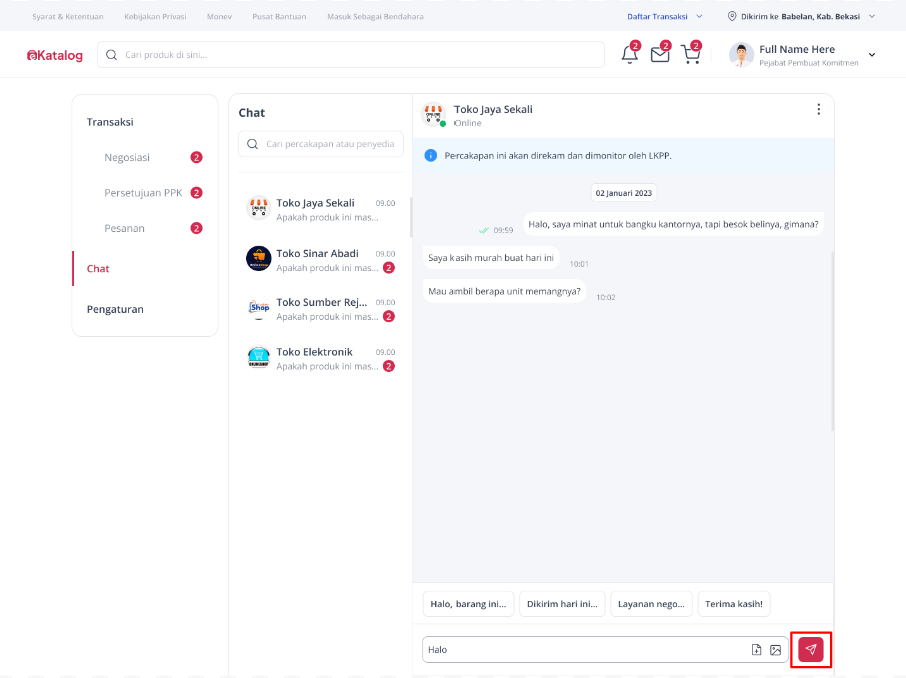Click the 09:59 read-receipt checkmark
The width and height of the screenshot is (906, 678).
click(x=484, y=230)
